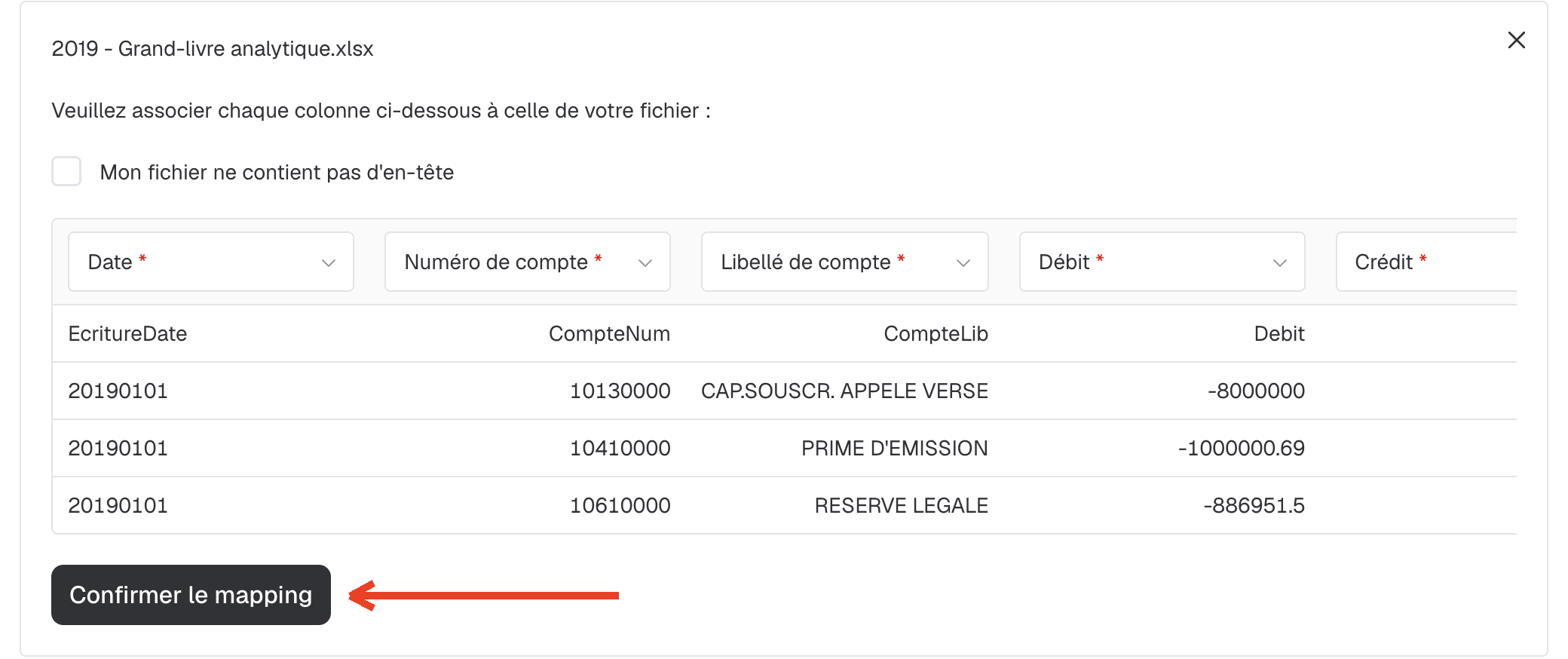Click chevron arrow in Débit dropdown
Screen dimensions: 1568x659
(x=1280, y=262)
